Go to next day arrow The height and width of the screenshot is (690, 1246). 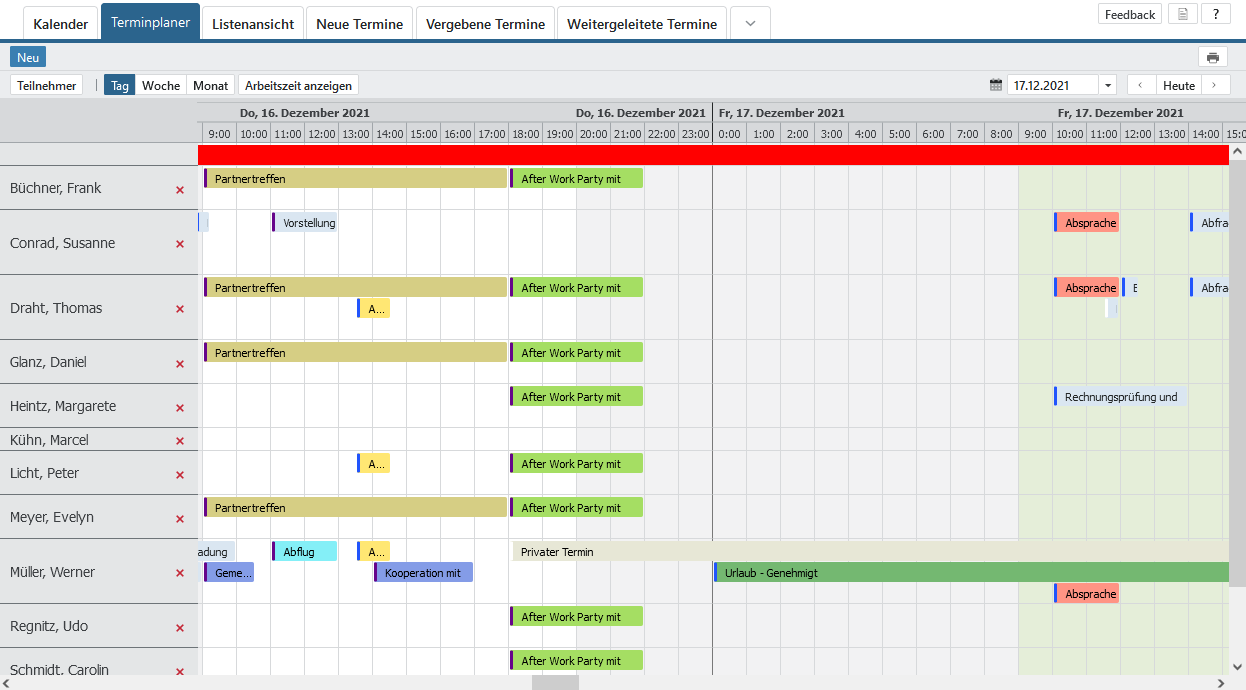pyautogui.click(x=1215, y=85)
